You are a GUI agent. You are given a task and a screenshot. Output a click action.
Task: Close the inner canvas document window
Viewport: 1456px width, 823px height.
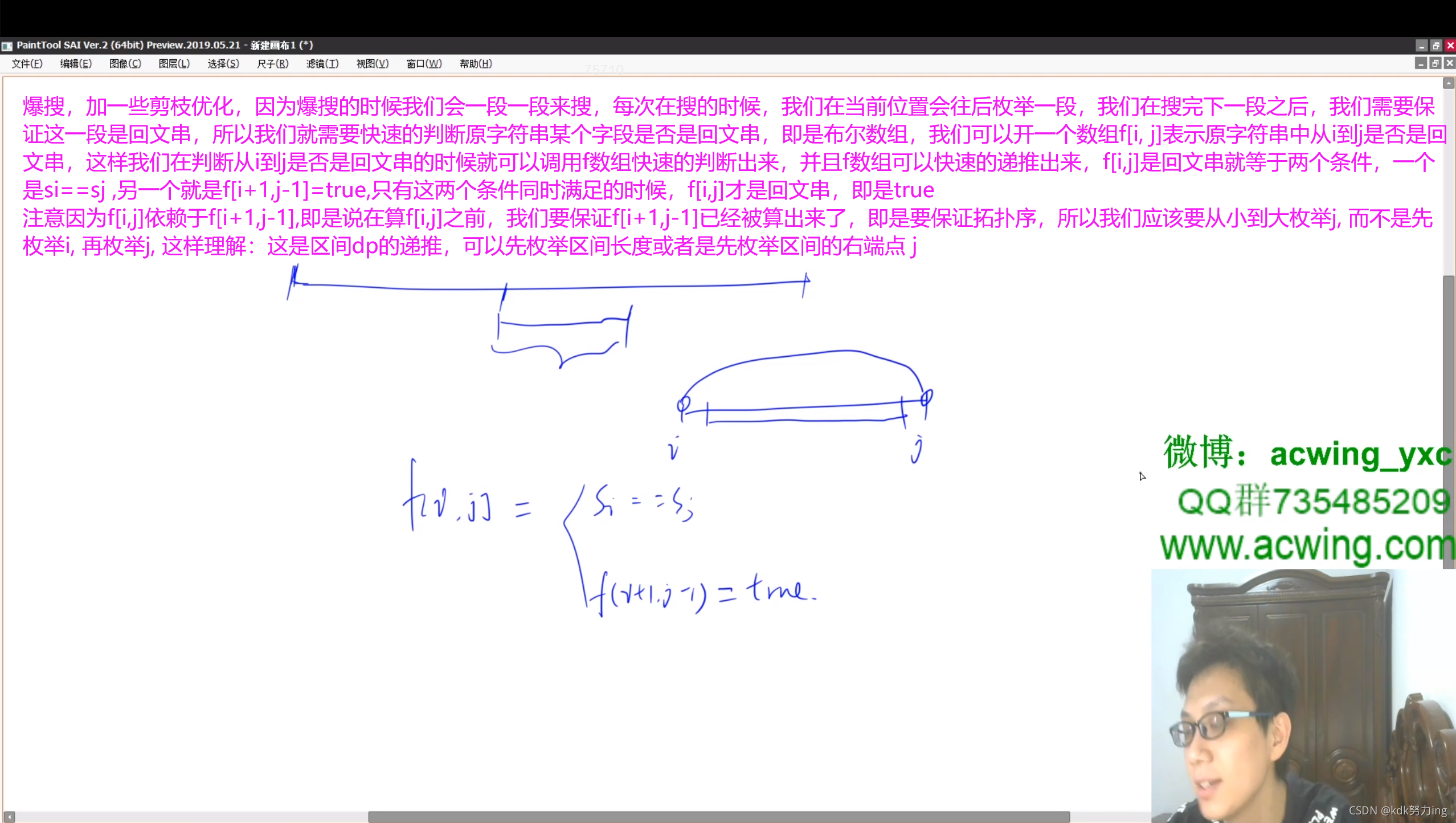[1450, 63]
